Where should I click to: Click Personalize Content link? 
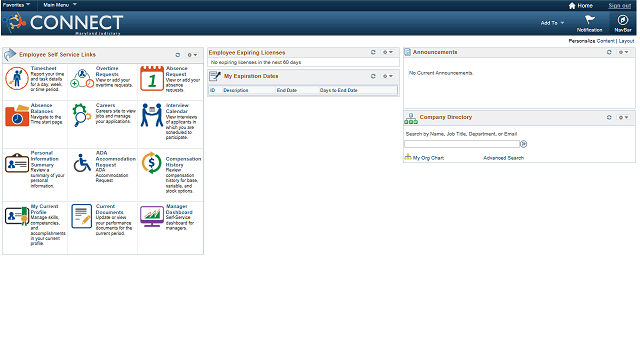[606, 41]
